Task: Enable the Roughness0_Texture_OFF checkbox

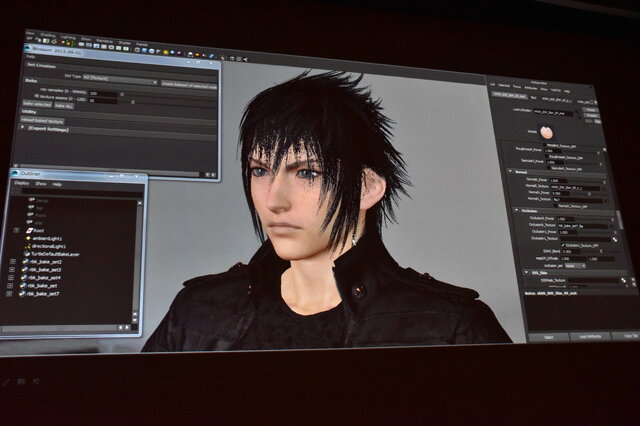Action: pos(547,156)
